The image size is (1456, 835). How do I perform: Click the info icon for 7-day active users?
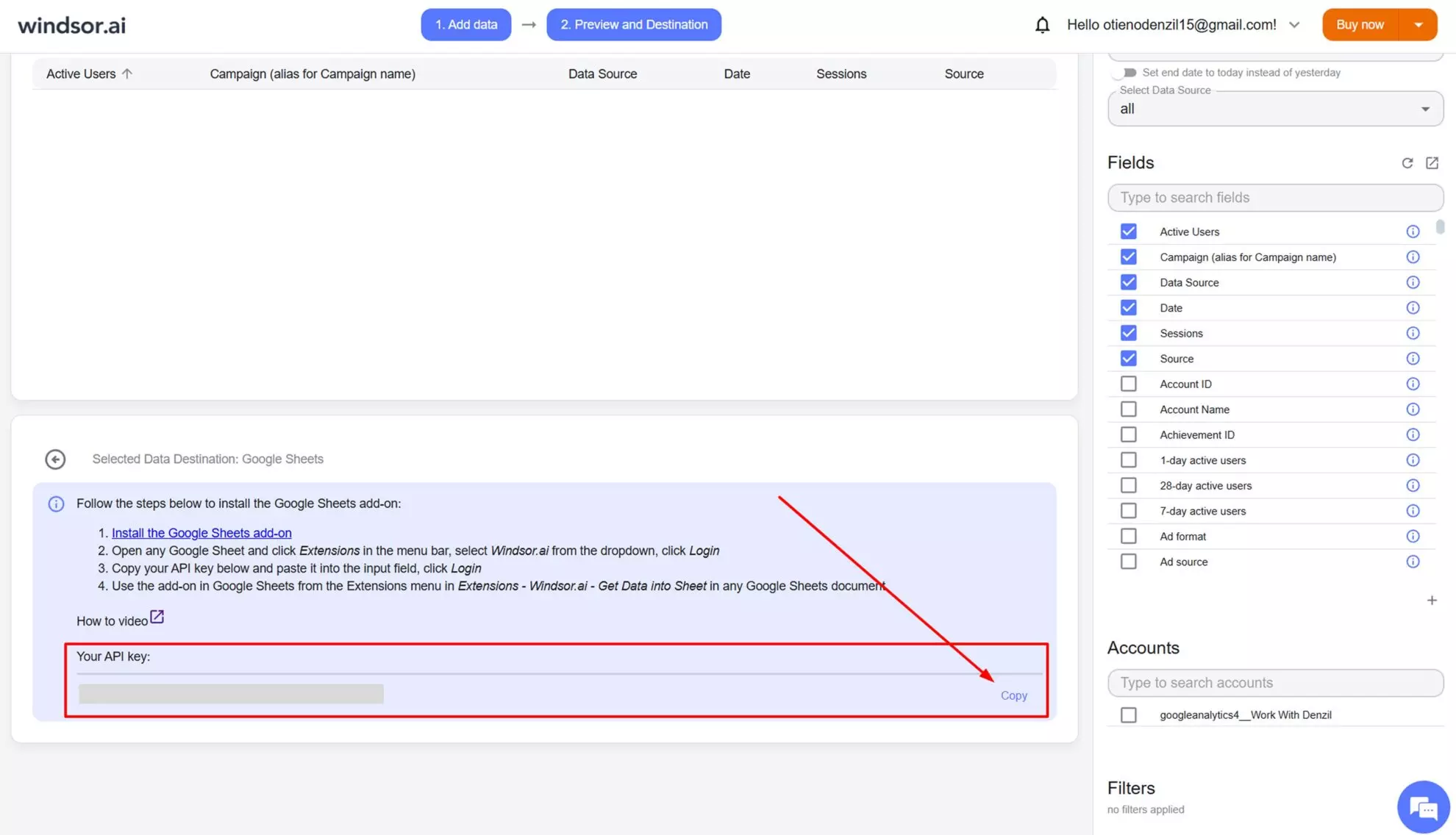coord(1413,511)
